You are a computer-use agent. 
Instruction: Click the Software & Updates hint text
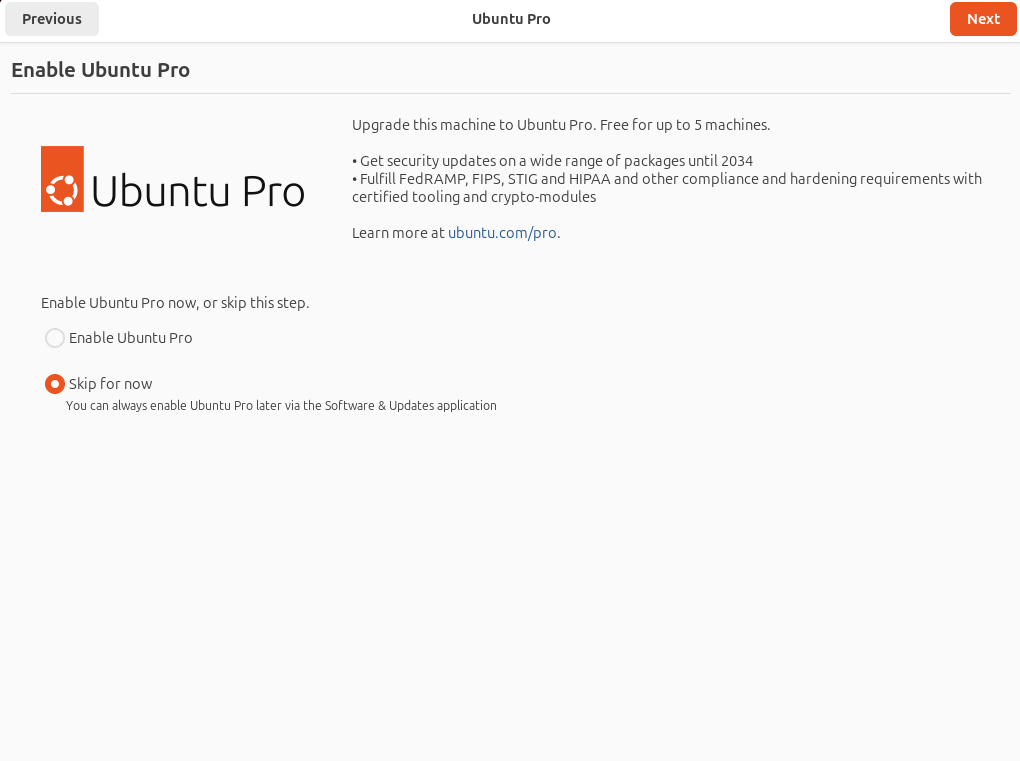(x=281, y=406)
